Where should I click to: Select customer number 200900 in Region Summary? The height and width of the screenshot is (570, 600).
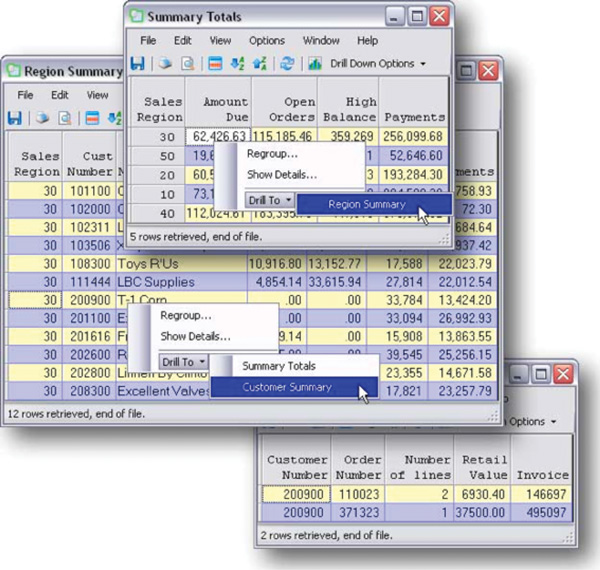[89, 300]
